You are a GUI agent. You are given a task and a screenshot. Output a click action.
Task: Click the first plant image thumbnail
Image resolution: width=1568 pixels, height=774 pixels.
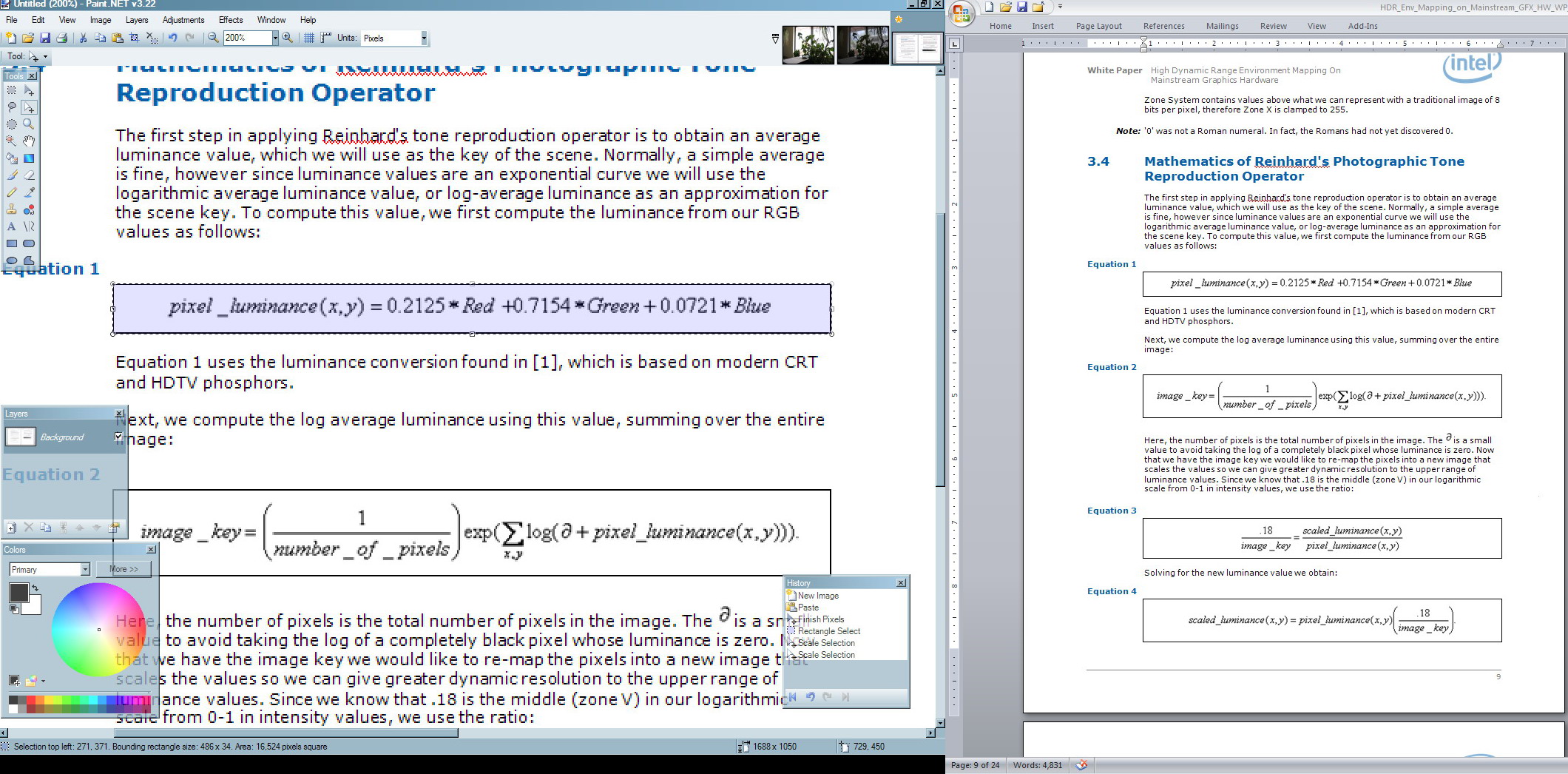pos(808,45)
